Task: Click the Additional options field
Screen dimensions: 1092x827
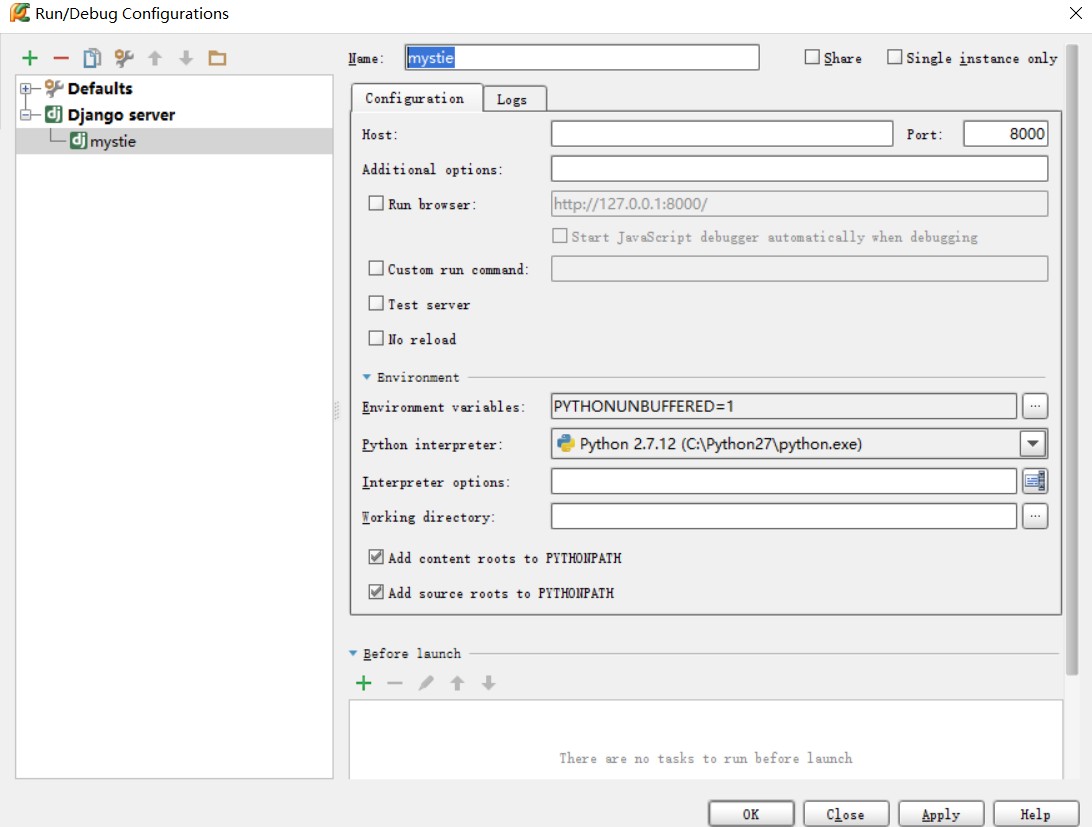Action: point(800,168)
